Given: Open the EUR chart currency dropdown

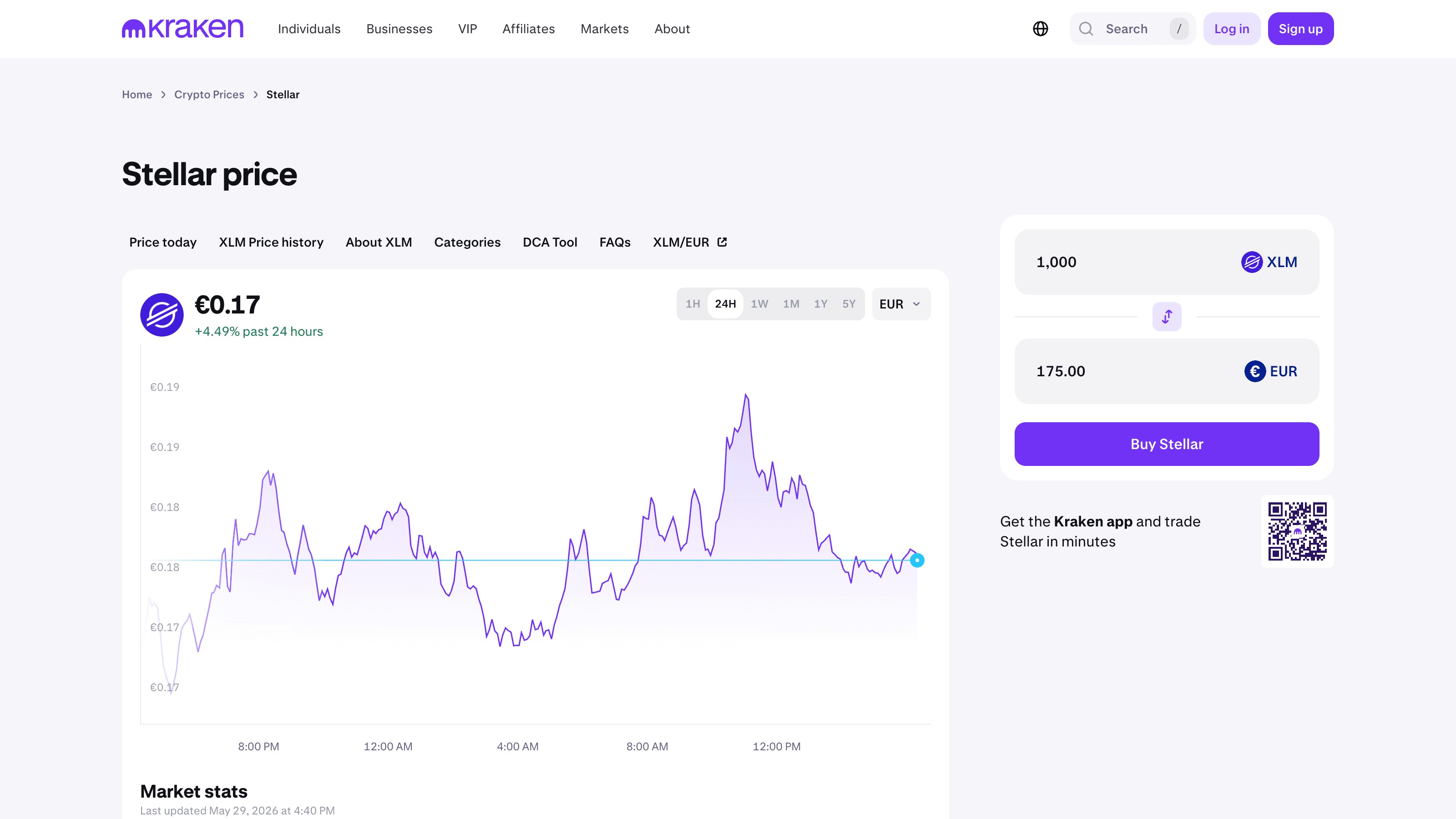Looking at the screenshot, I should pos(901,304).
